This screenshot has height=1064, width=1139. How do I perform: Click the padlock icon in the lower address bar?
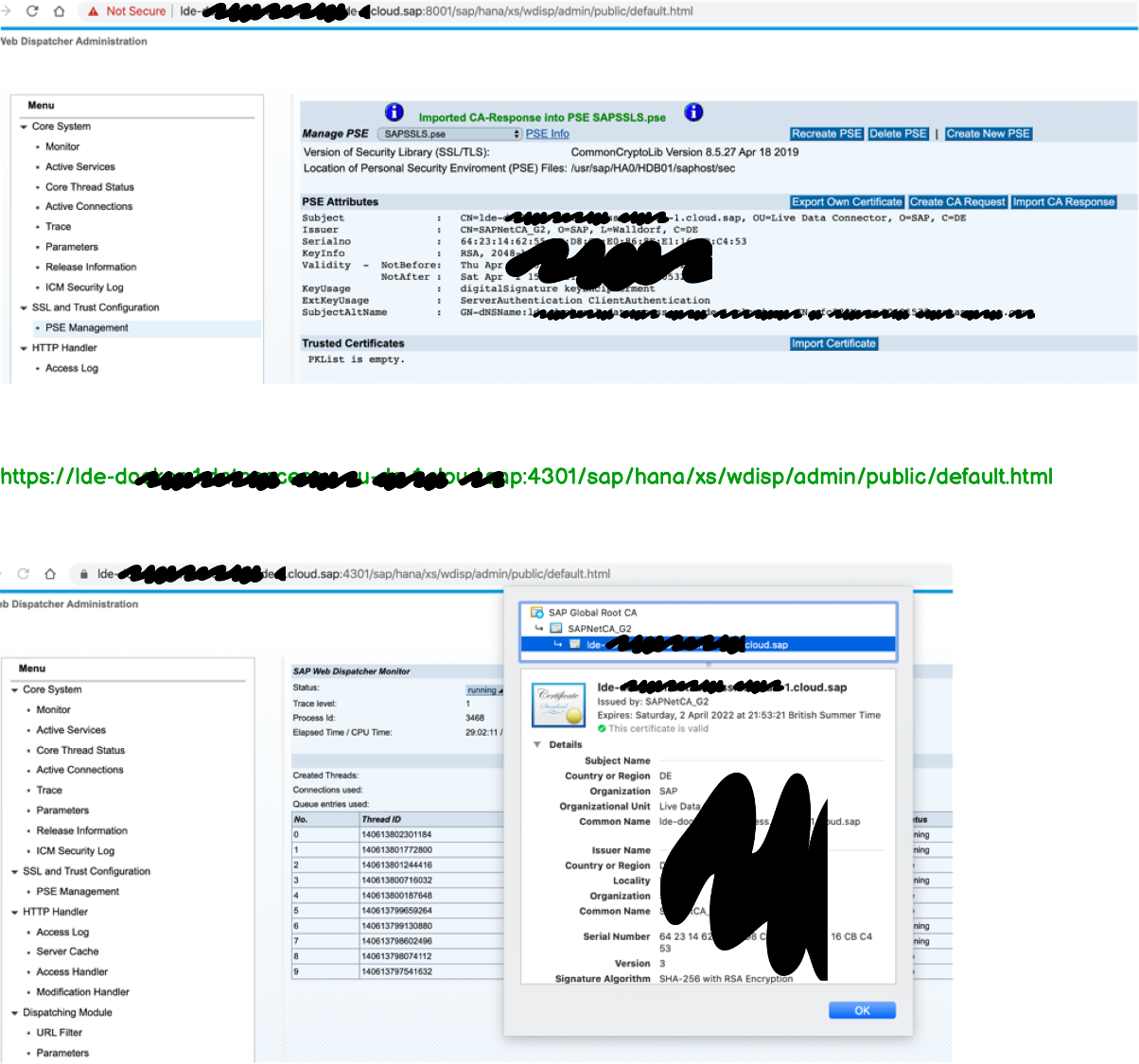84,574
